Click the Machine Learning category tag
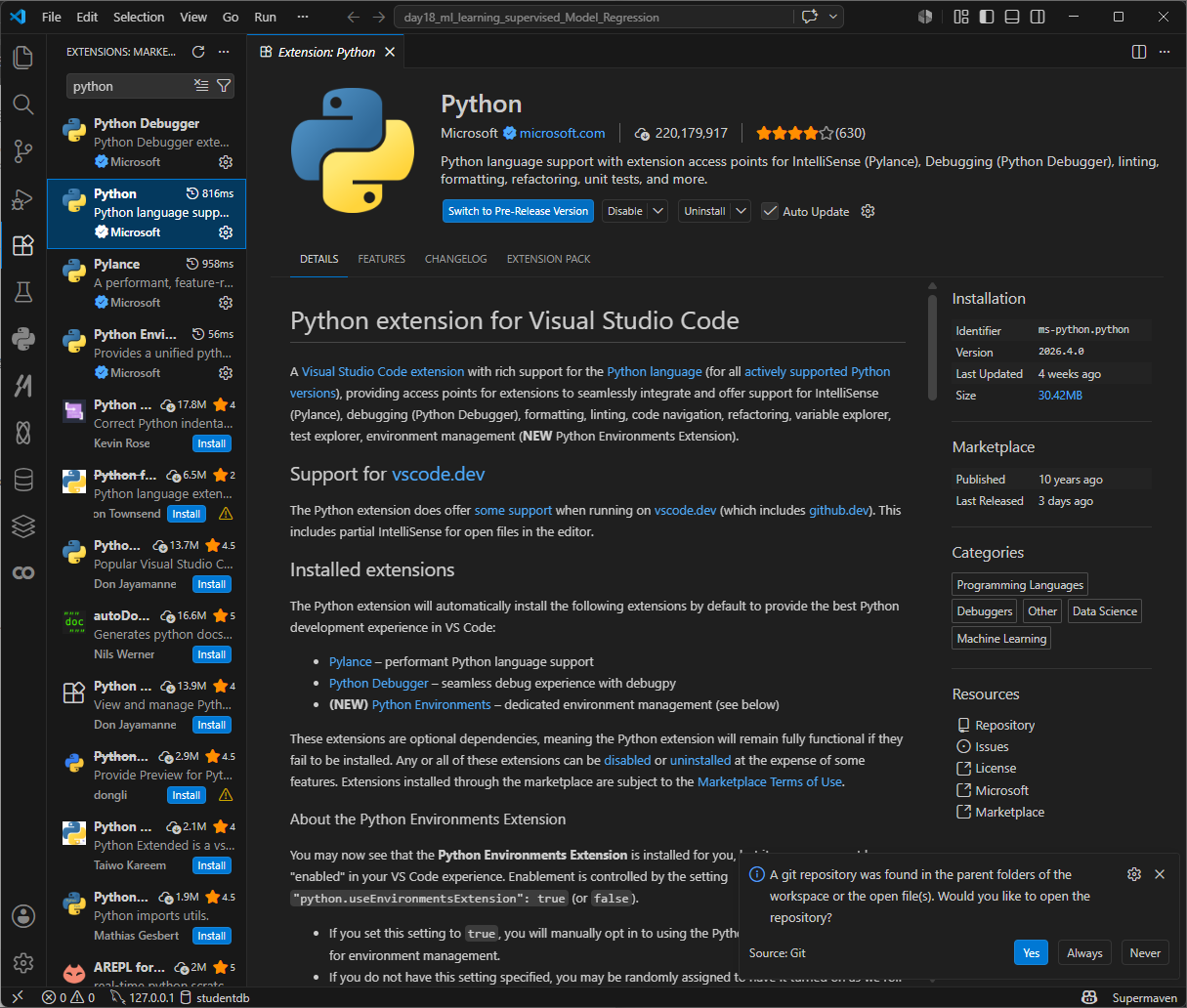The image size is (1187, 1008). coord(1001,639)
